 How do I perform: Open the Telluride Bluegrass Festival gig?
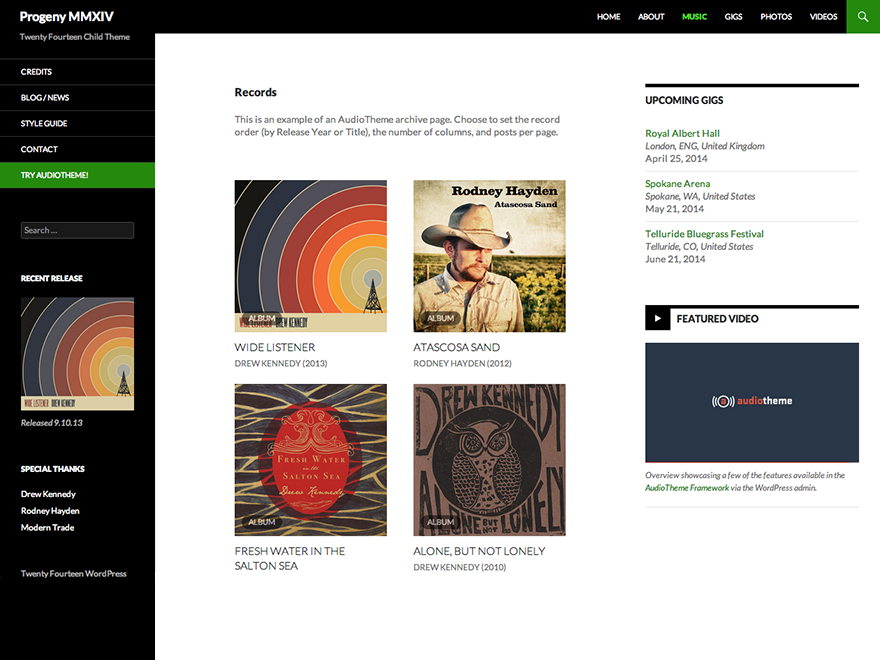coord(704,234)
